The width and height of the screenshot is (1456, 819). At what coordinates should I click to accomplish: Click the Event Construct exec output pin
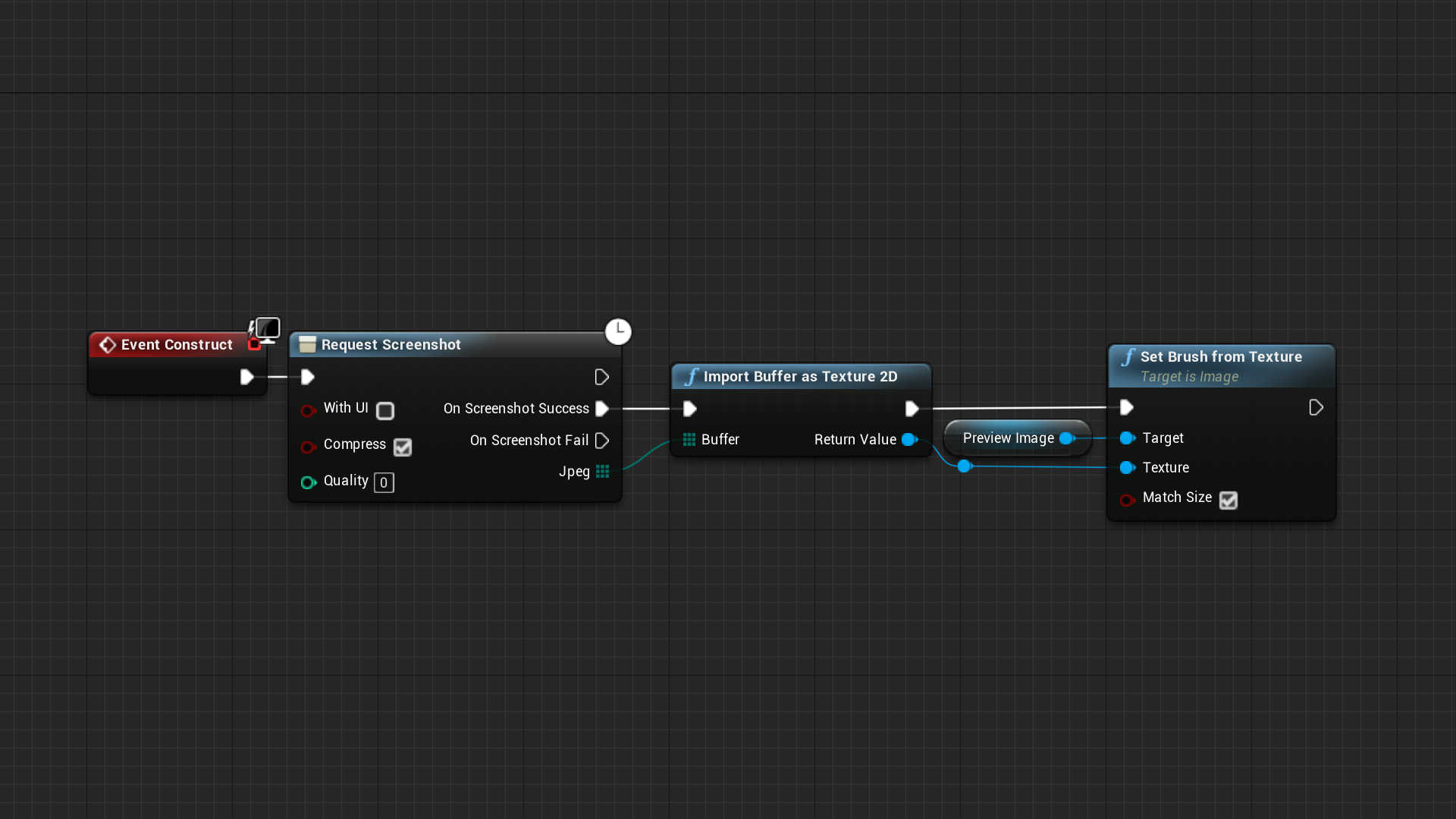pos(246,377)
